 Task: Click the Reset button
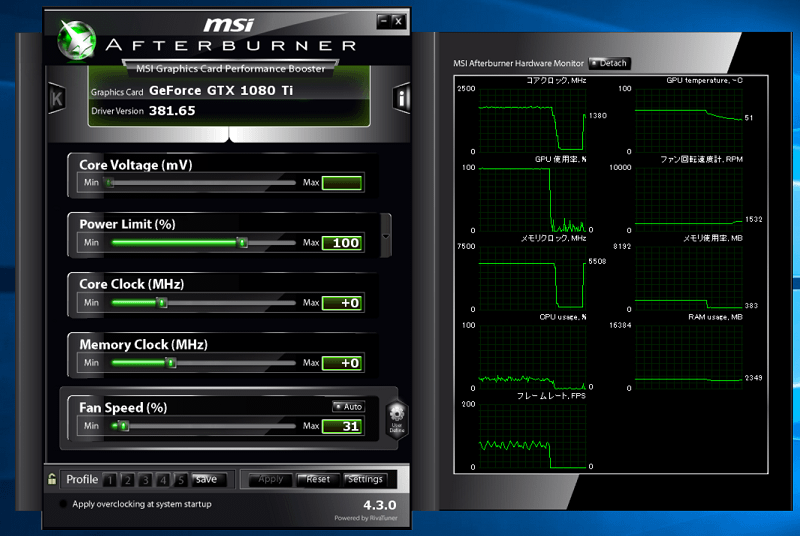[318, 479]
